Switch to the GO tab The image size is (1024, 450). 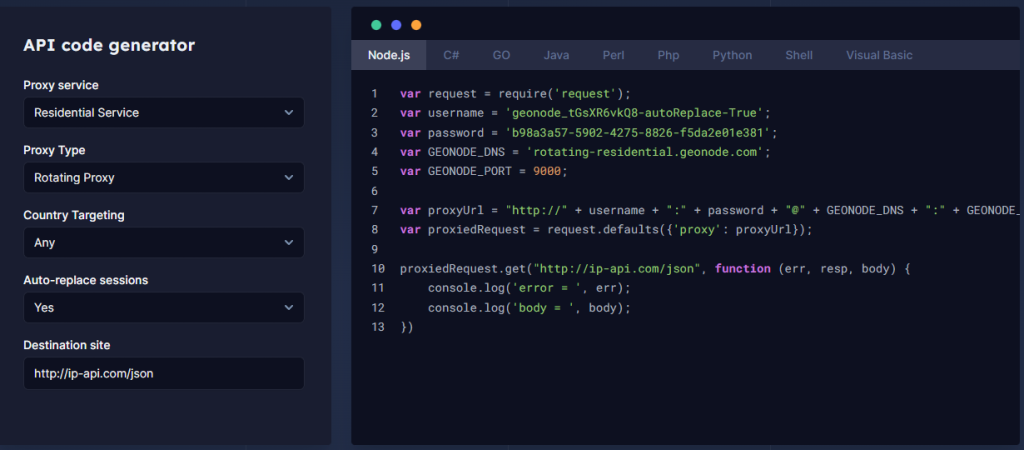point(501,55)
